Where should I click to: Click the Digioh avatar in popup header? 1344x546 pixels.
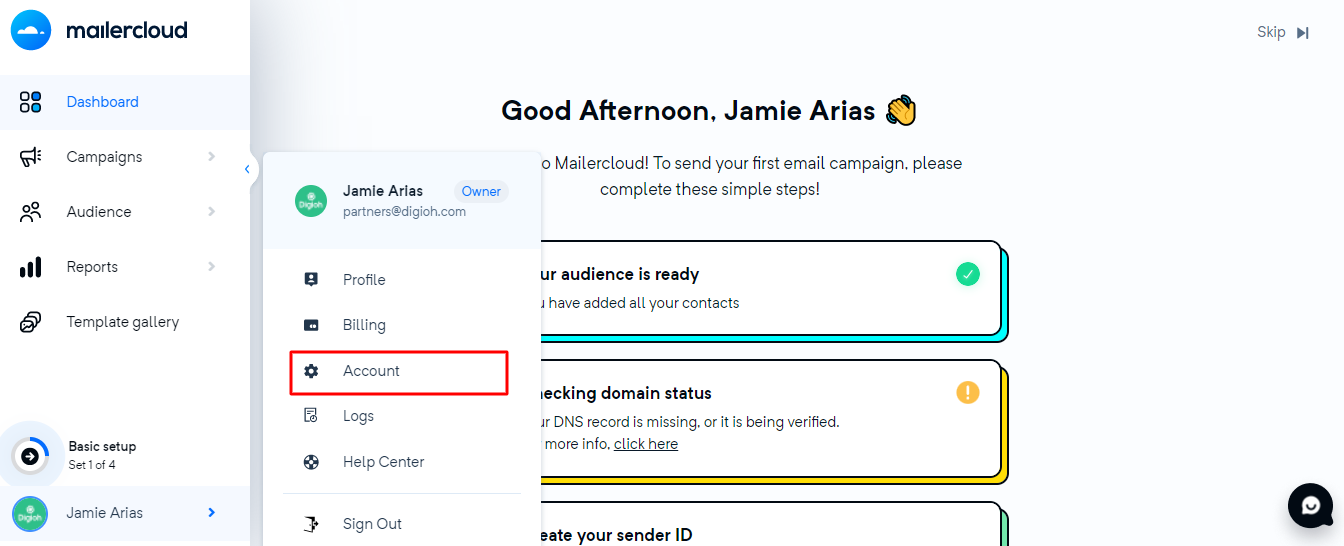[x=311, y=201]
